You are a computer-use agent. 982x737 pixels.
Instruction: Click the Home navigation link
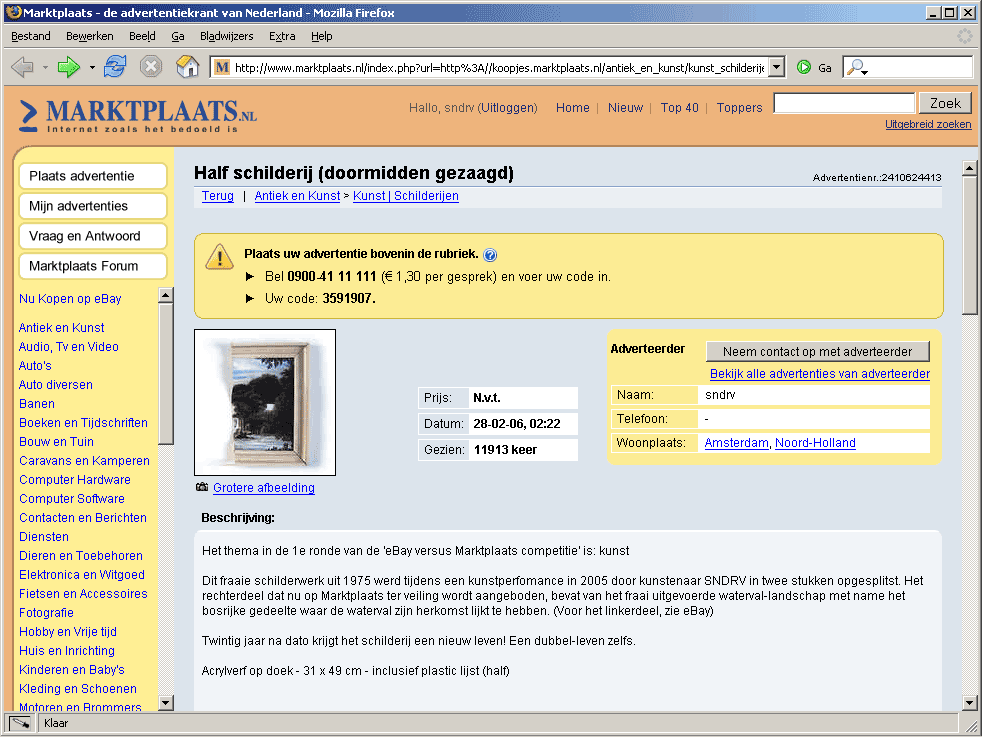[572, 108]
